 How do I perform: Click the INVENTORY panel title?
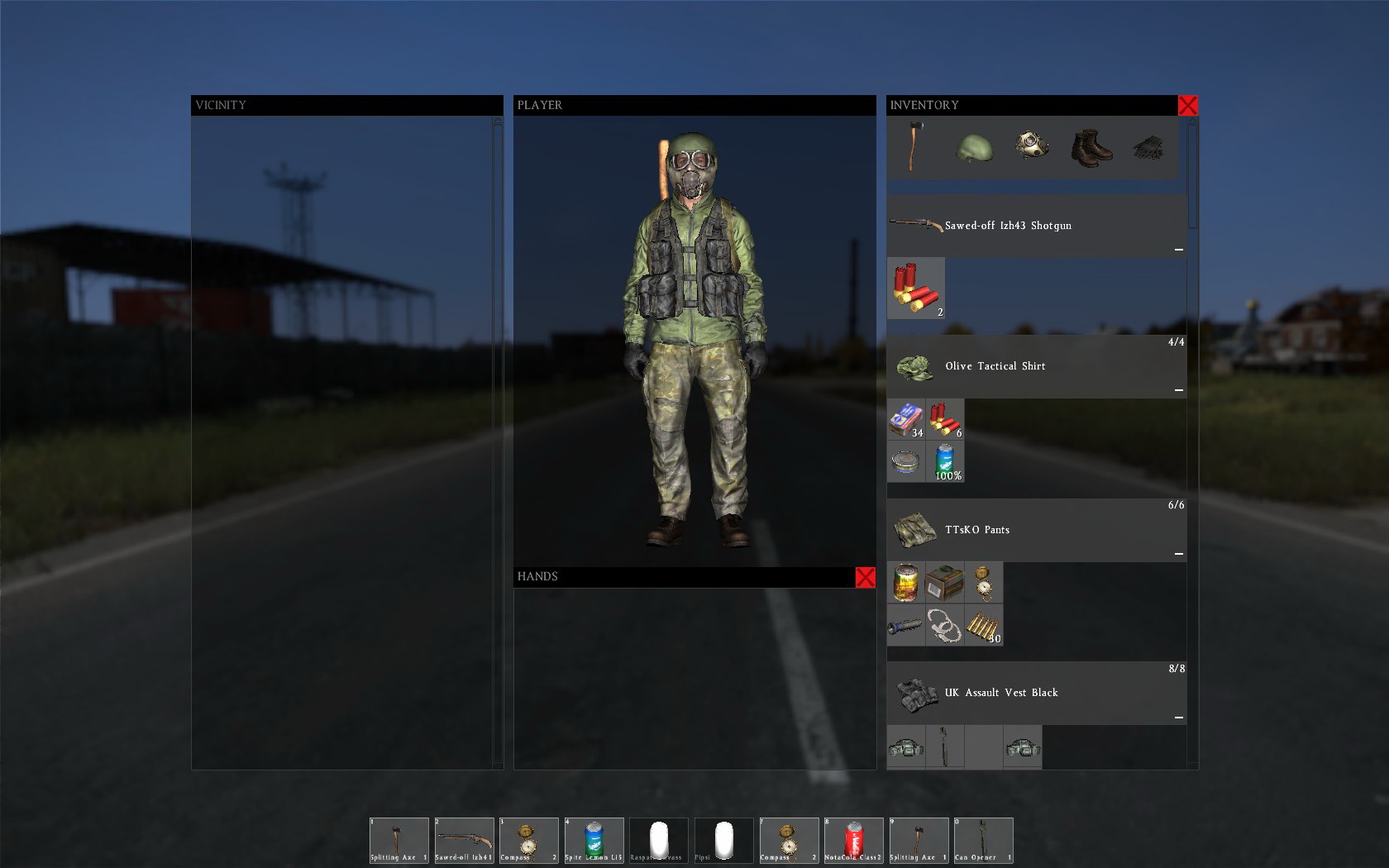[x=924, y=105]
